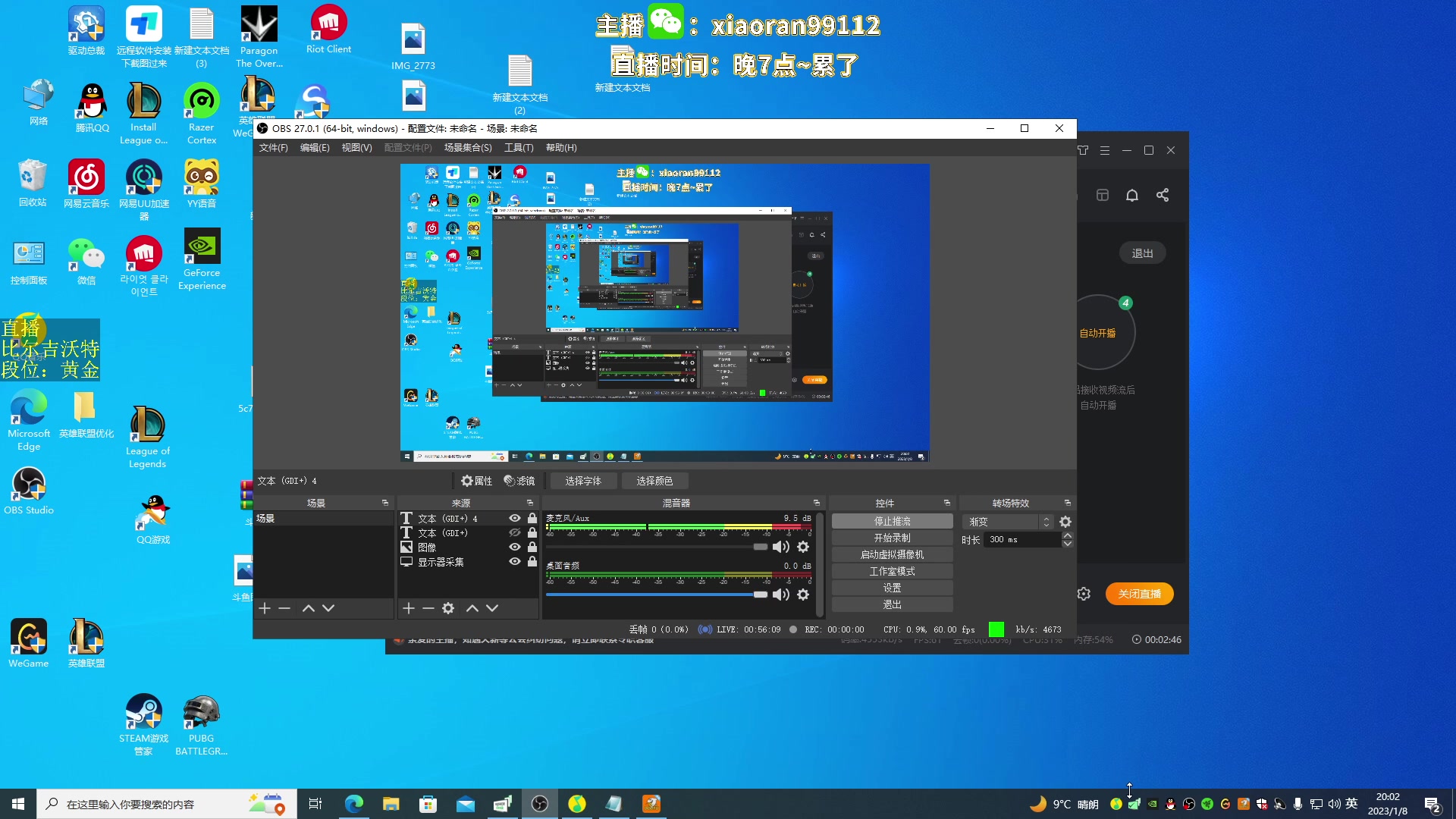The width and height of the screenshot is (1456, 819).
Task: Open 桌面音频 audio settings gear
Action: tap(803, 595)
